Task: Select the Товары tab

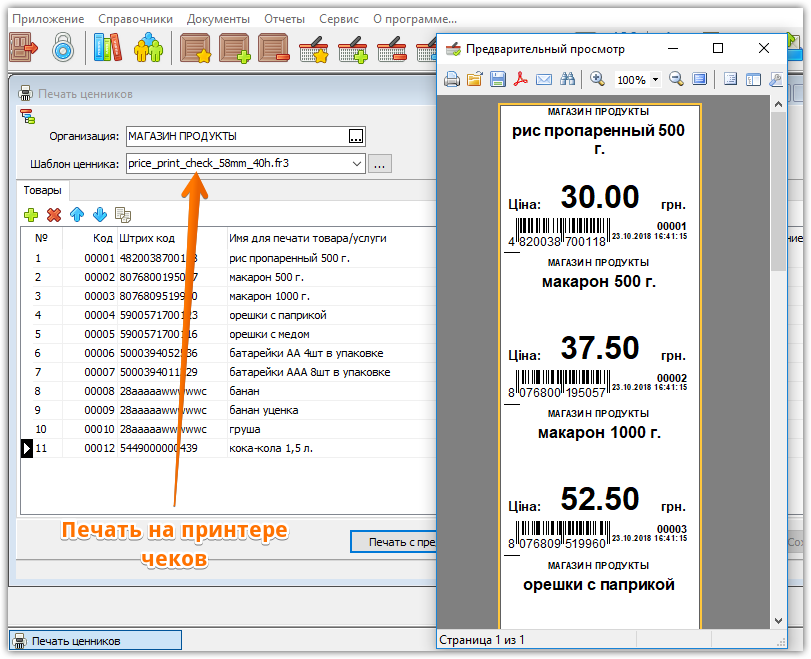Action: point(42,190)
